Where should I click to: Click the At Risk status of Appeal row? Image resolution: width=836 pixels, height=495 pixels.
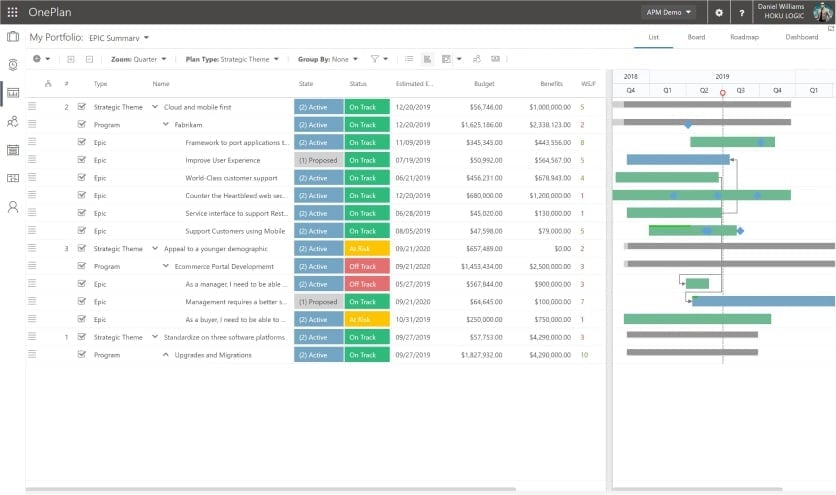click(367, 249)
